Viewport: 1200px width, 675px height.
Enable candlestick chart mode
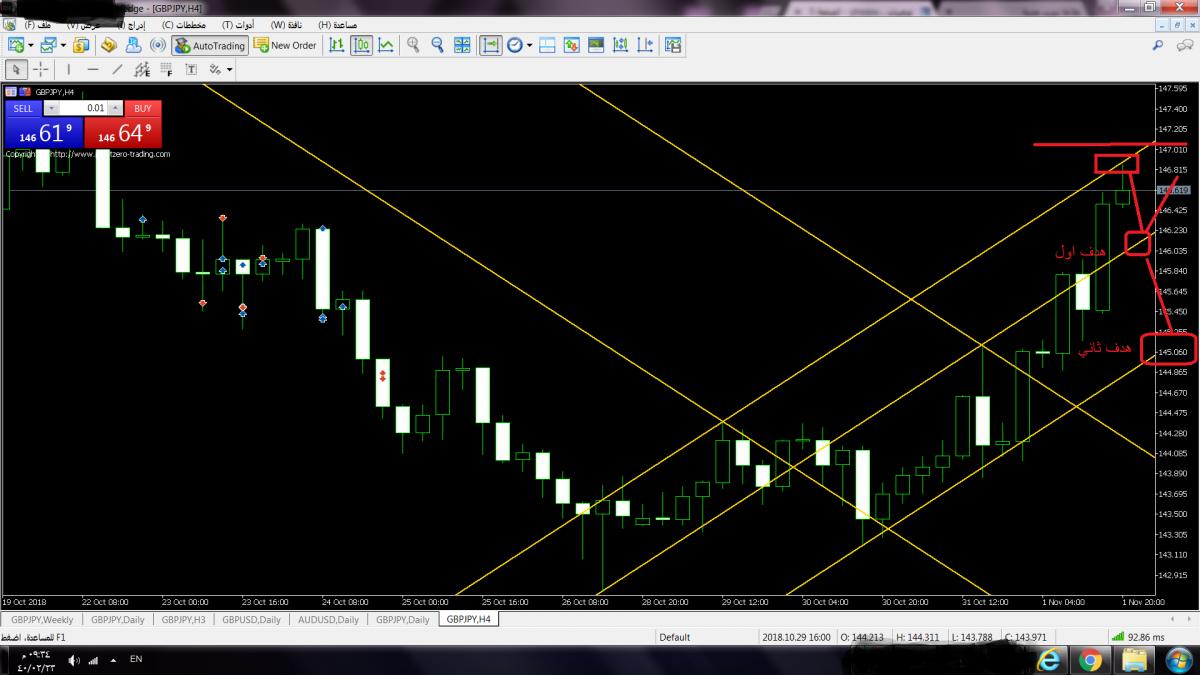(361, 45)
